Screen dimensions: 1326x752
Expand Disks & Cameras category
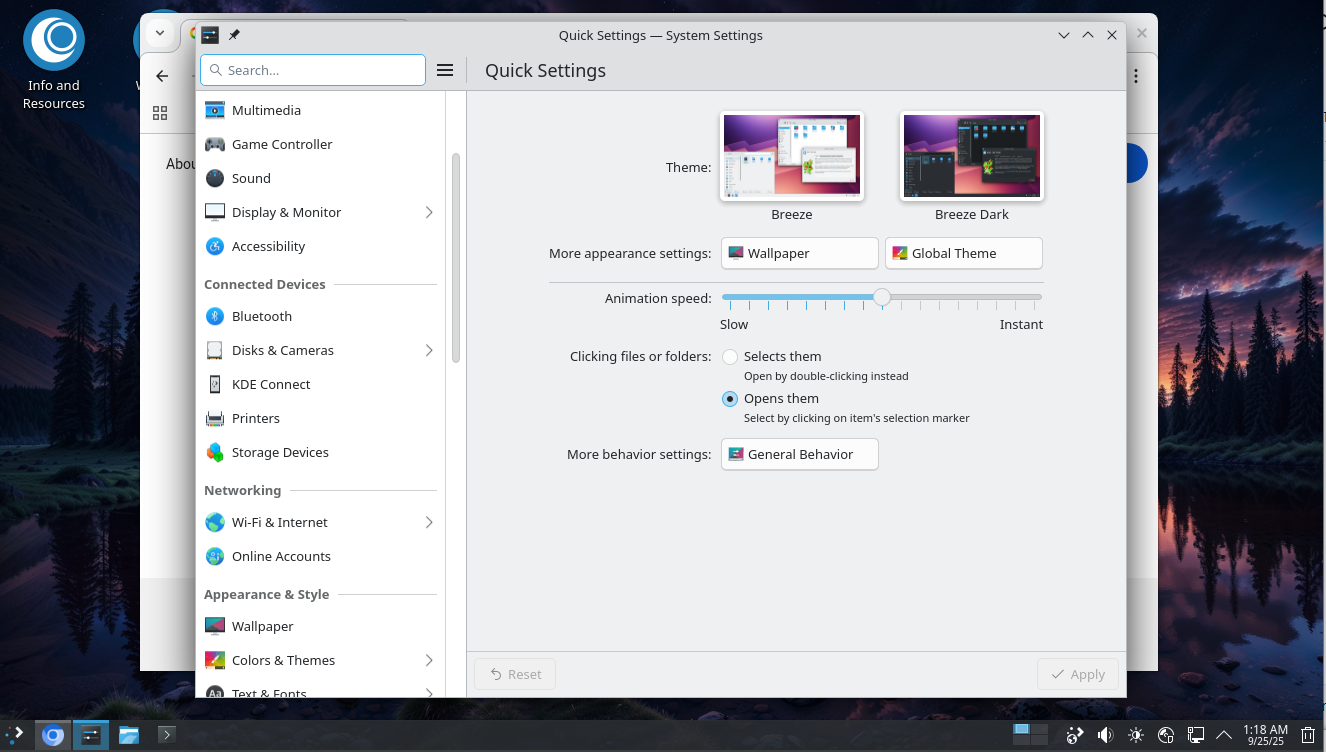click(x=429, y=350)
